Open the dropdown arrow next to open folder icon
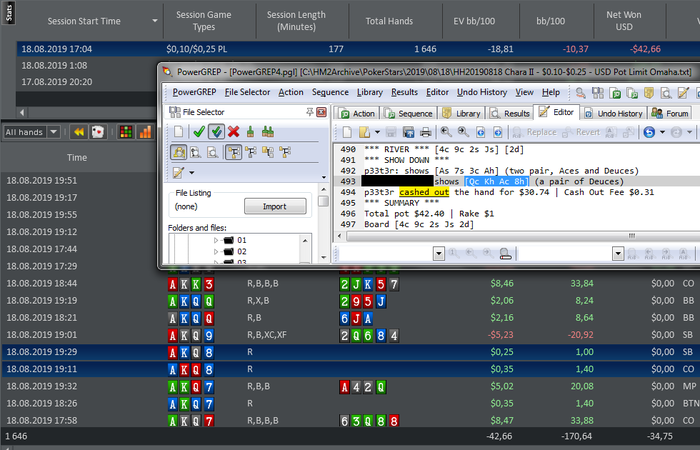Screen dimensions: 700x450 pos(377,132)
